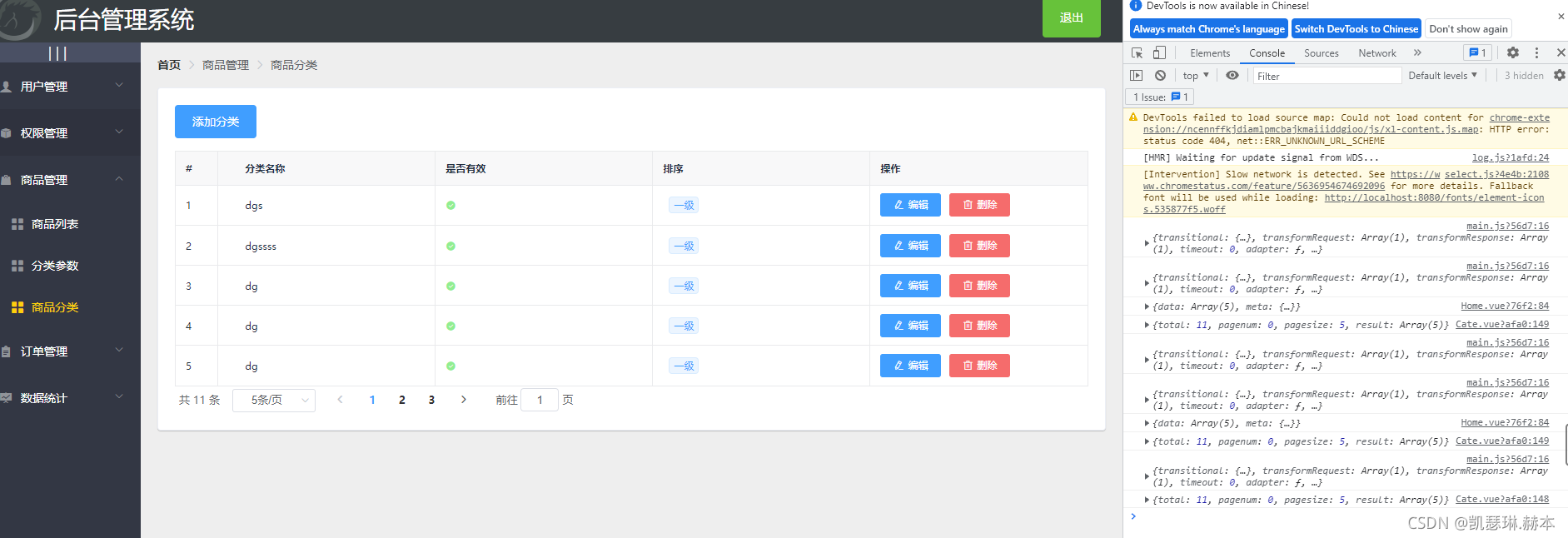Click the 前往 page jump input
Image resolution: width=1568 pixels, height=538 pixels.
540,401
